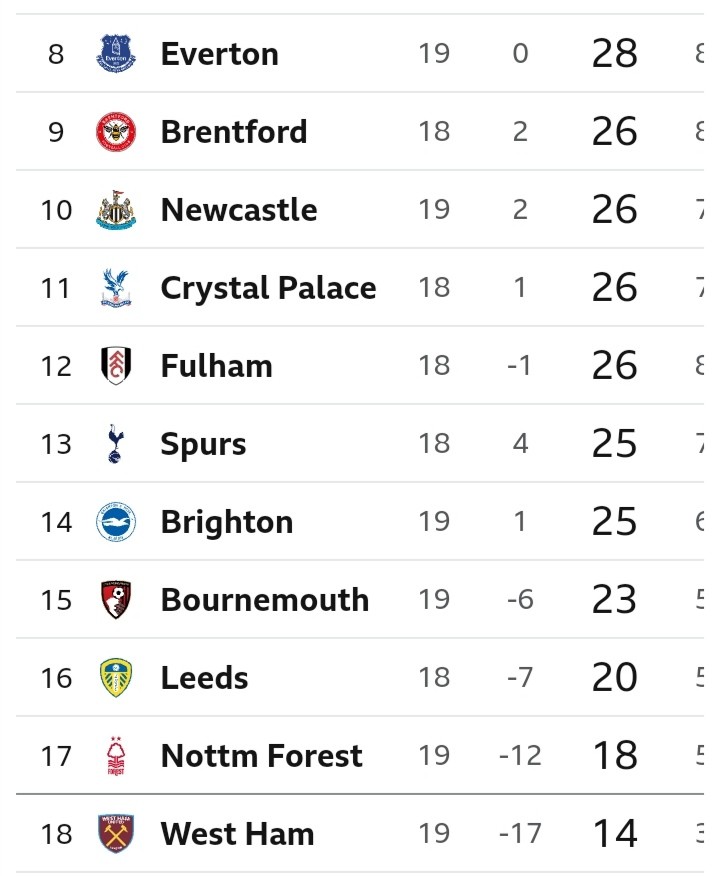Click the Spurs cockerel crest
This screenshot has height=876, width=719.
tap(115, 444)
